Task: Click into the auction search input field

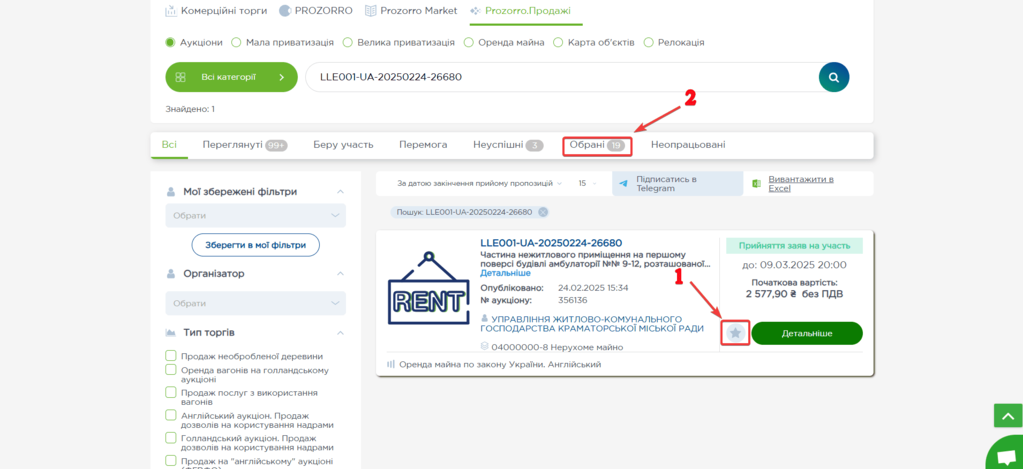Action: 560,77
